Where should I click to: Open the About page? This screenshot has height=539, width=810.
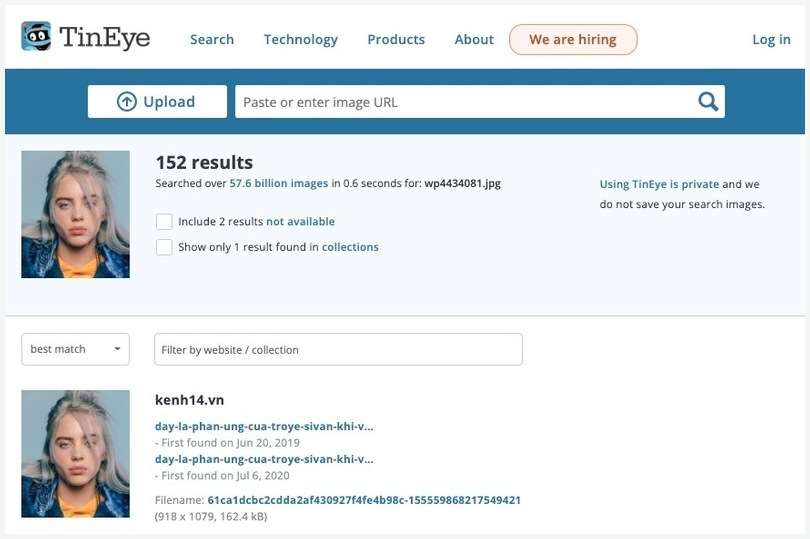(474, 40)
